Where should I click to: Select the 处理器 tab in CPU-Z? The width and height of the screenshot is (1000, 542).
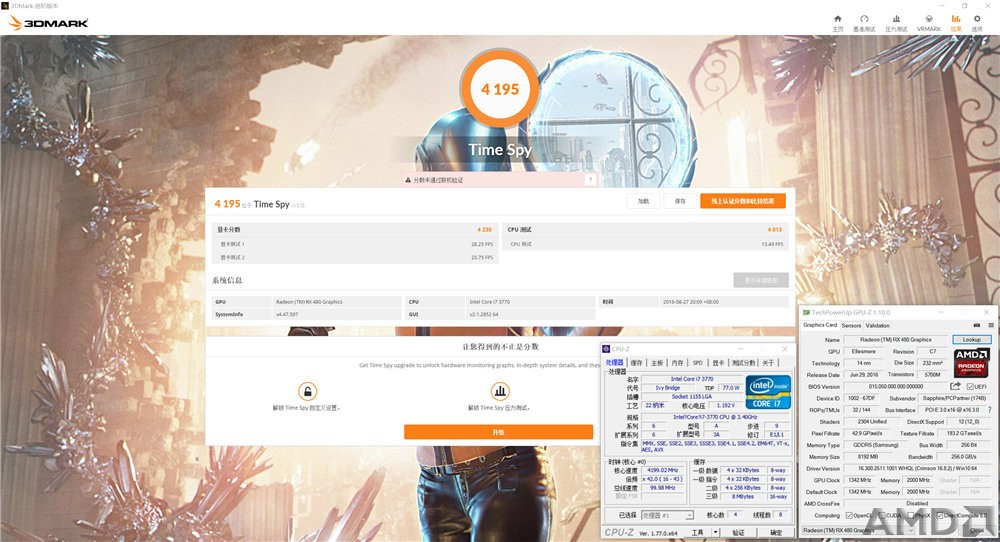(x=615, y=363)
